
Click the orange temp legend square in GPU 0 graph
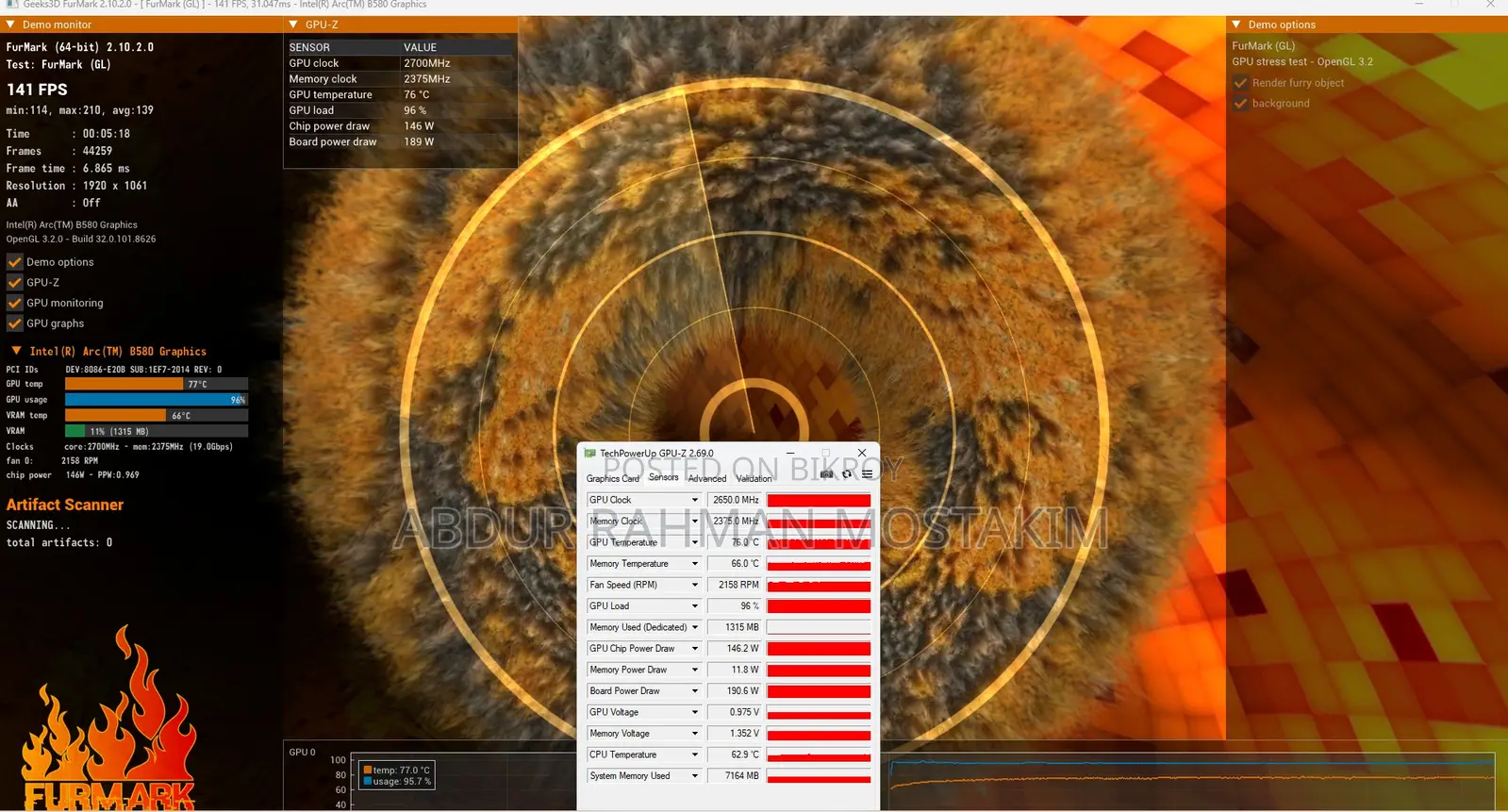(368, 771)
